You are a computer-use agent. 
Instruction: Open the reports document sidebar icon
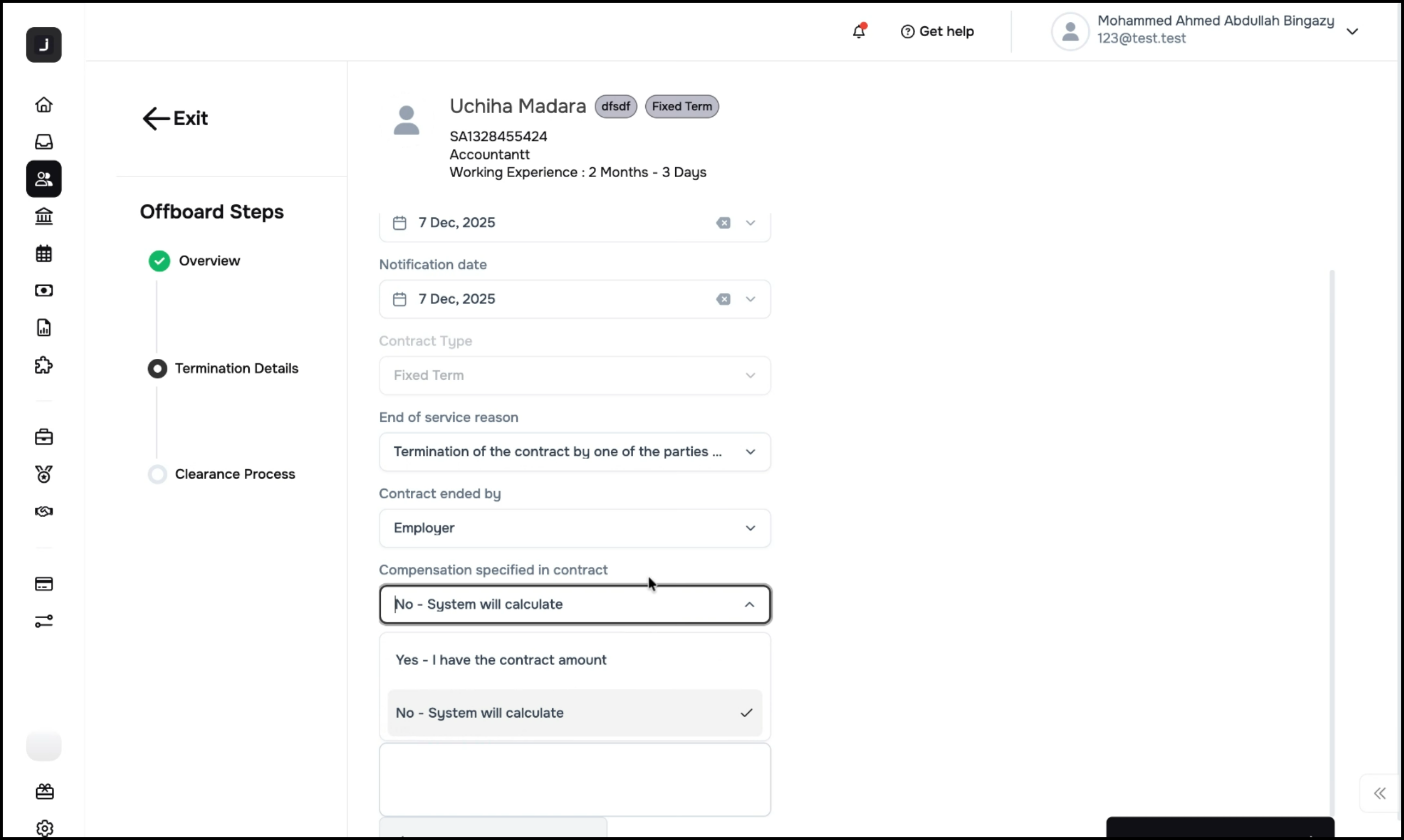click(x=44, y=328)
